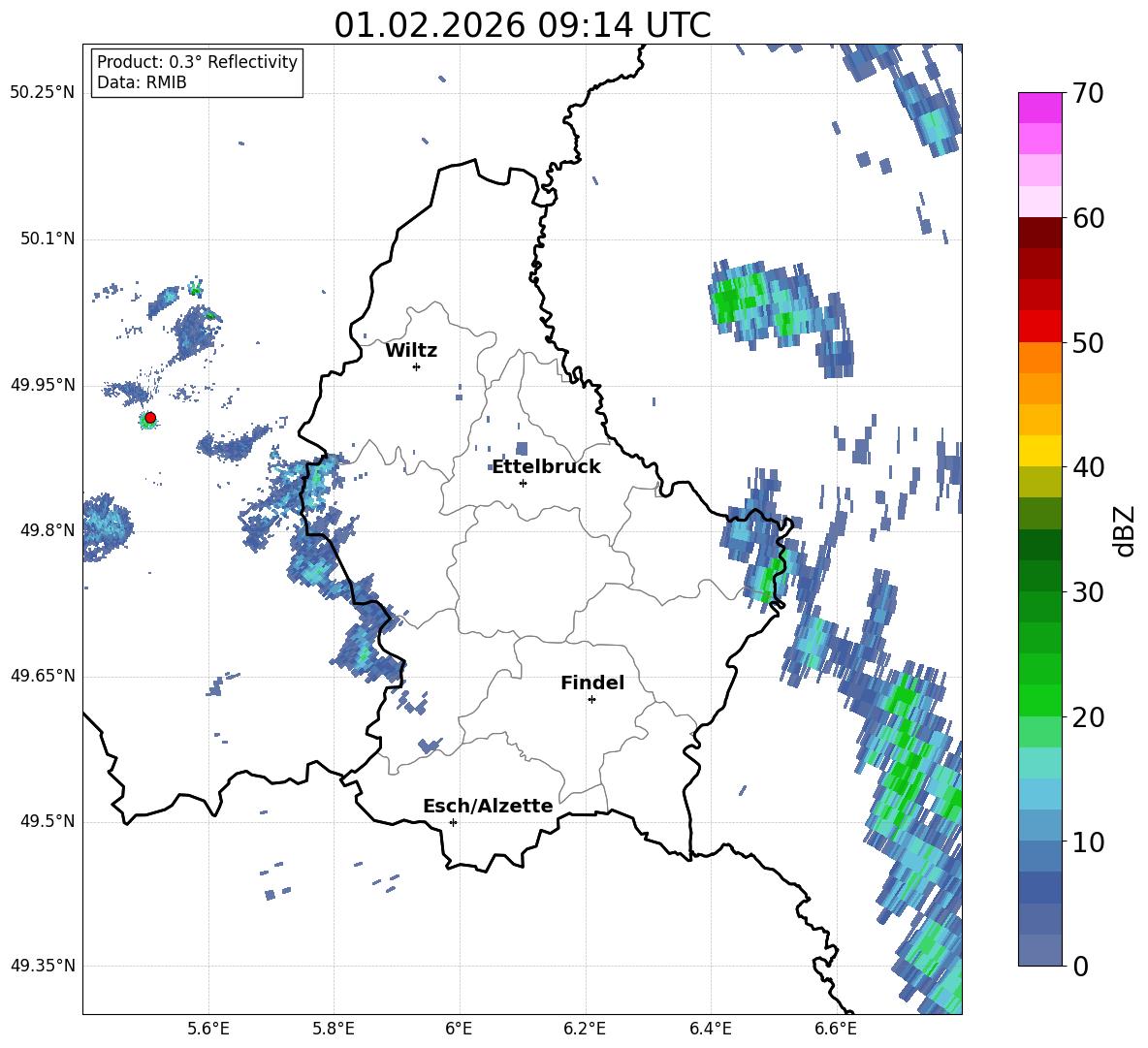Click the 5.8°E longitude tick label
Image resolution: width=1148 pixels, height=1048 pixels.
pos(334,1029)
